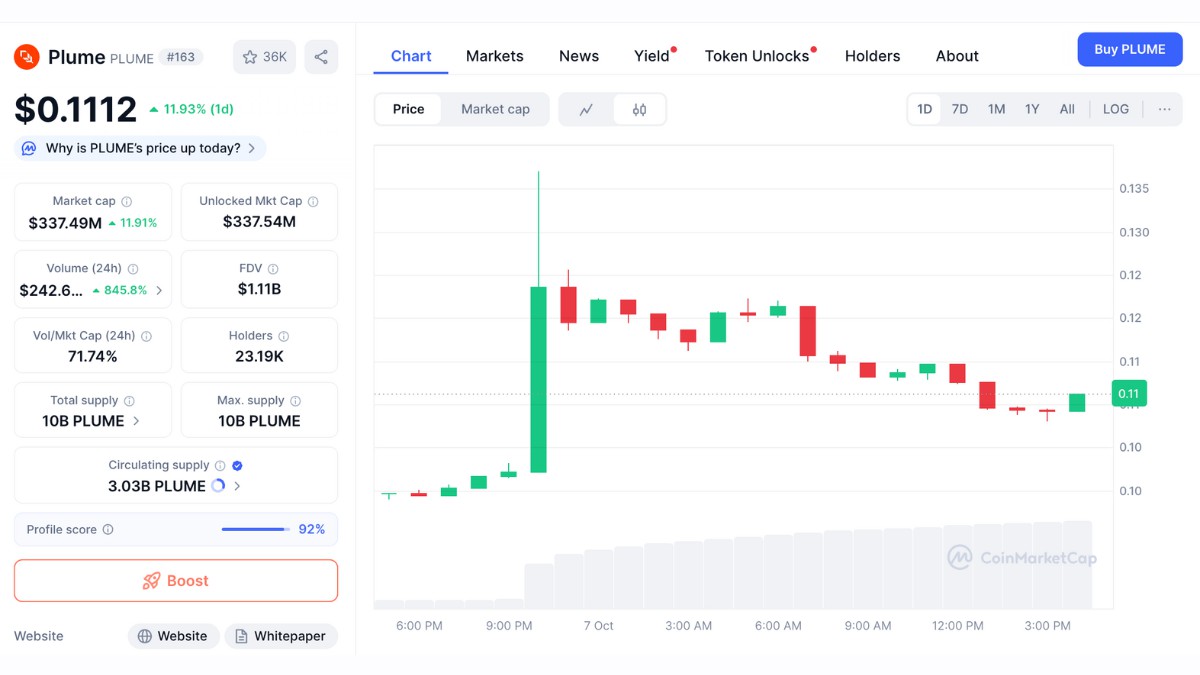The width and height of the screenshot is (1200, 675).
Task: Expand the Volume (24h) details chevron
Action: (x=159, y=290)
